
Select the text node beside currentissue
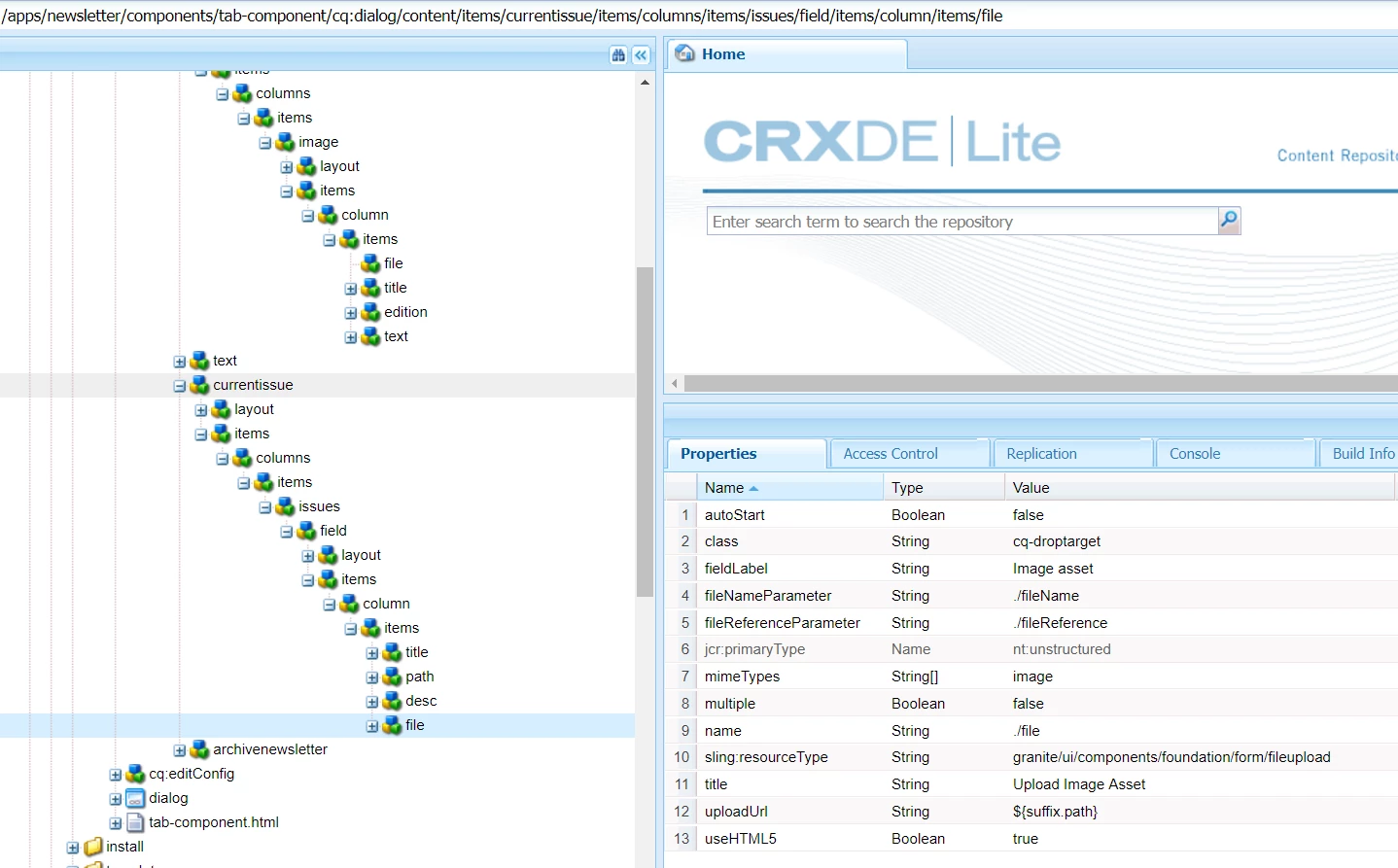coord(225,361)
